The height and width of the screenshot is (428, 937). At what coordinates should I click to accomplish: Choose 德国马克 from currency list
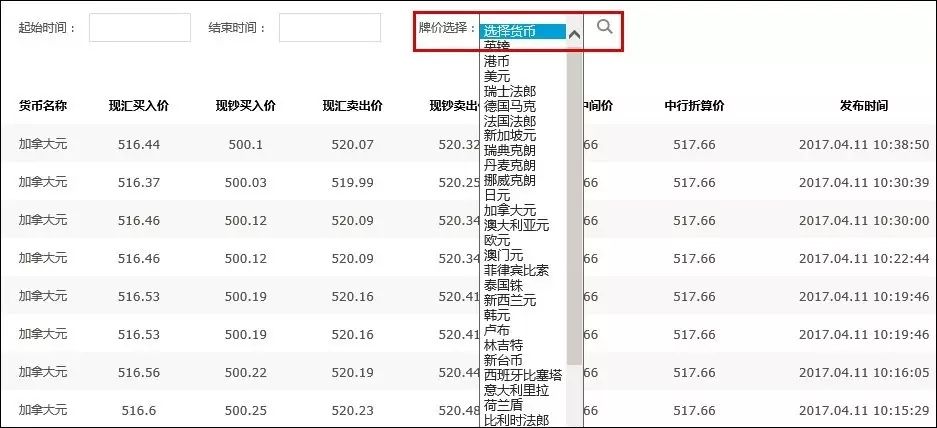coord(510,106)
